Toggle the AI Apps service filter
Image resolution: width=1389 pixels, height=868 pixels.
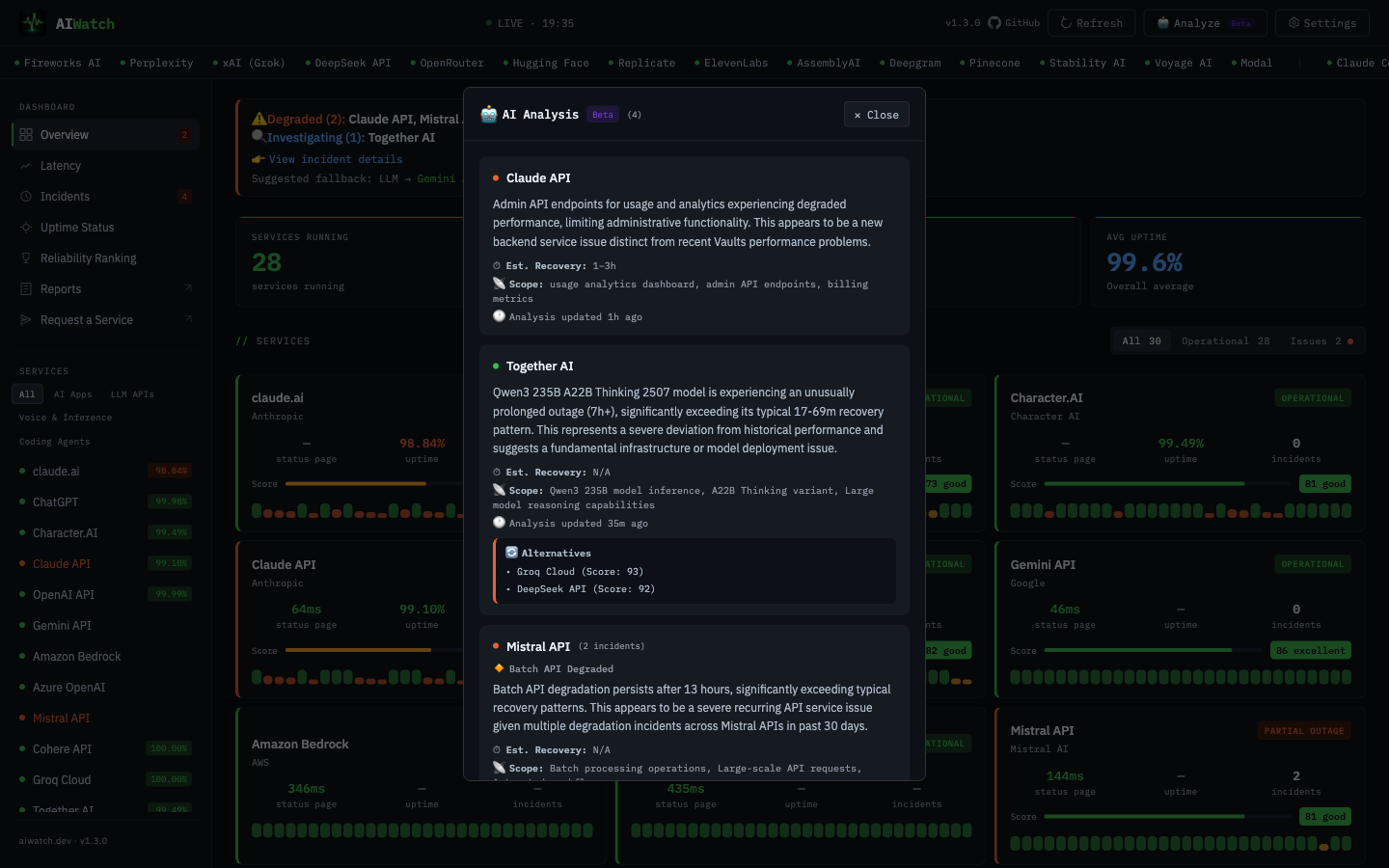72,393
